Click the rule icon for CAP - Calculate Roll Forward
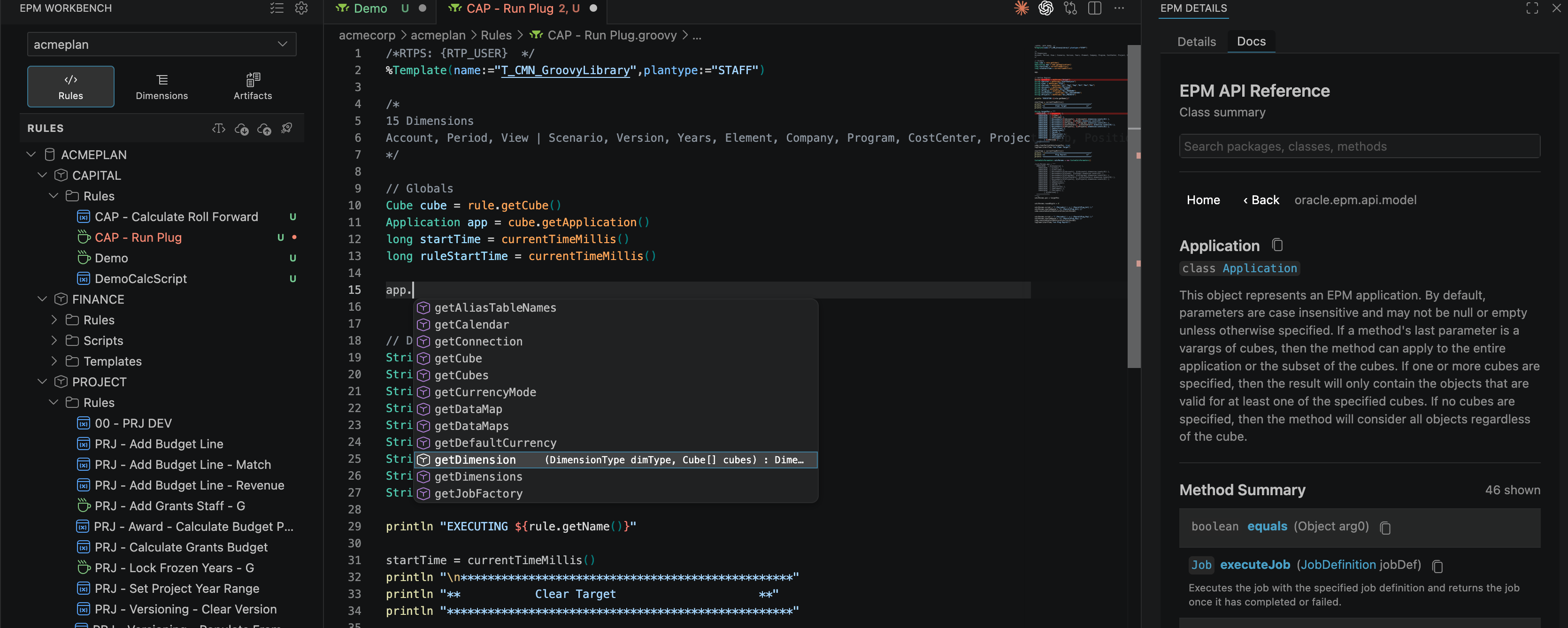Screen dimensions: 1568x628 (84, 217)
